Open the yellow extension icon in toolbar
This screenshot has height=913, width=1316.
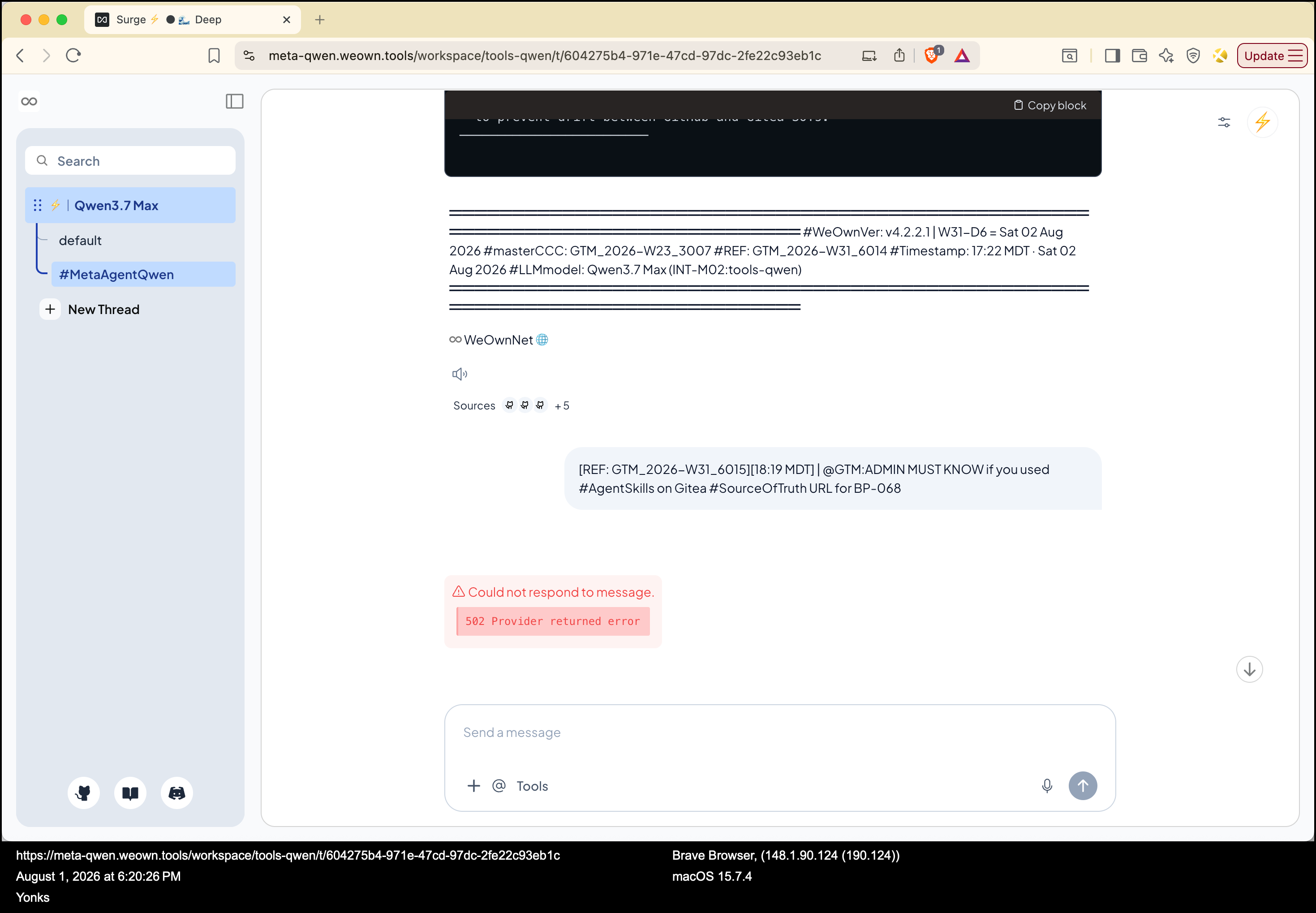1220,56
